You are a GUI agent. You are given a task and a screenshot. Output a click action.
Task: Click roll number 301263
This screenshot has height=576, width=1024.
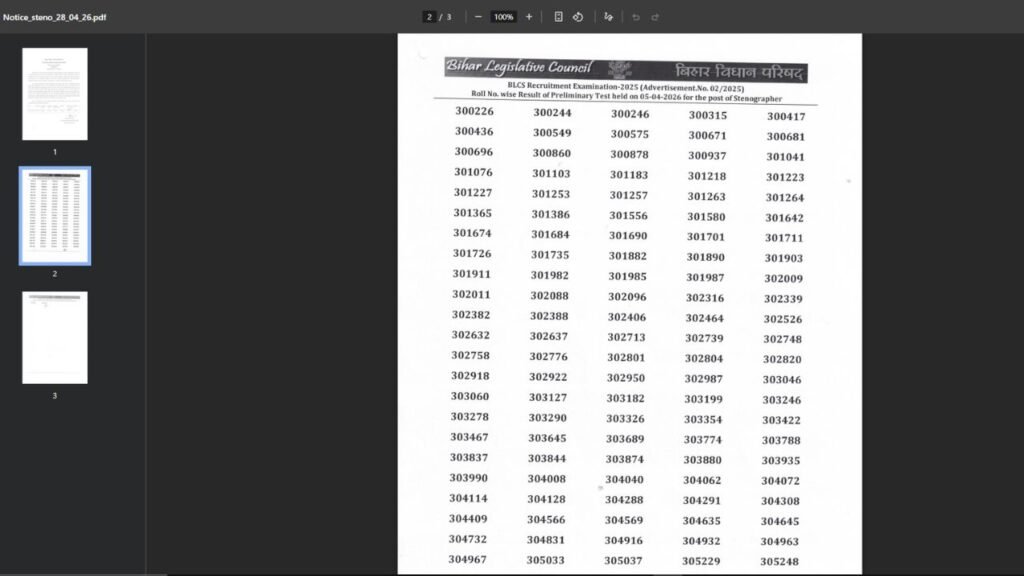707,197
